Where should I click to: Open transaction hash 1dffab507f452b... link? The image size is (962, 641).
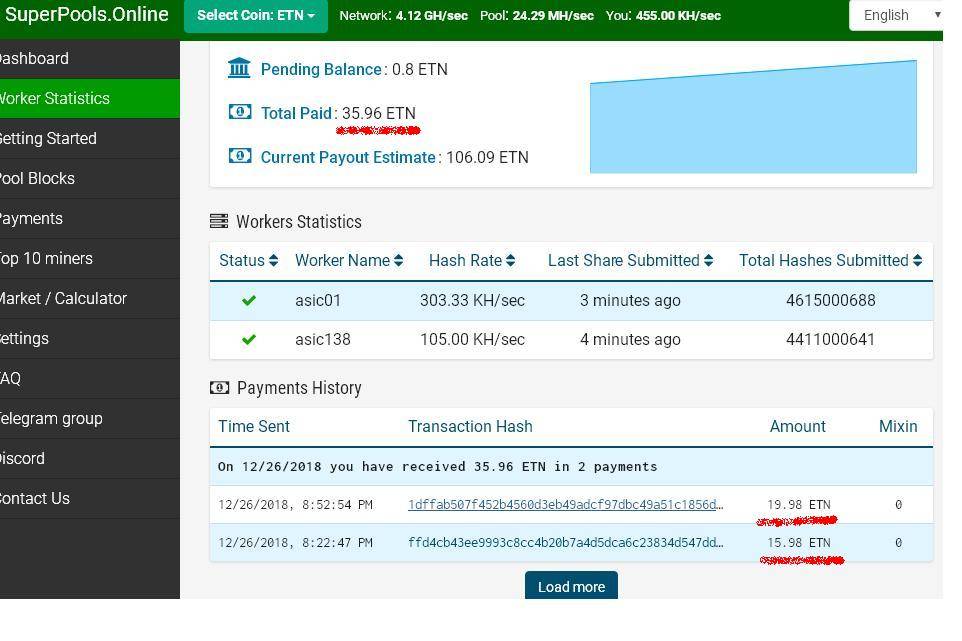[566, 505]
